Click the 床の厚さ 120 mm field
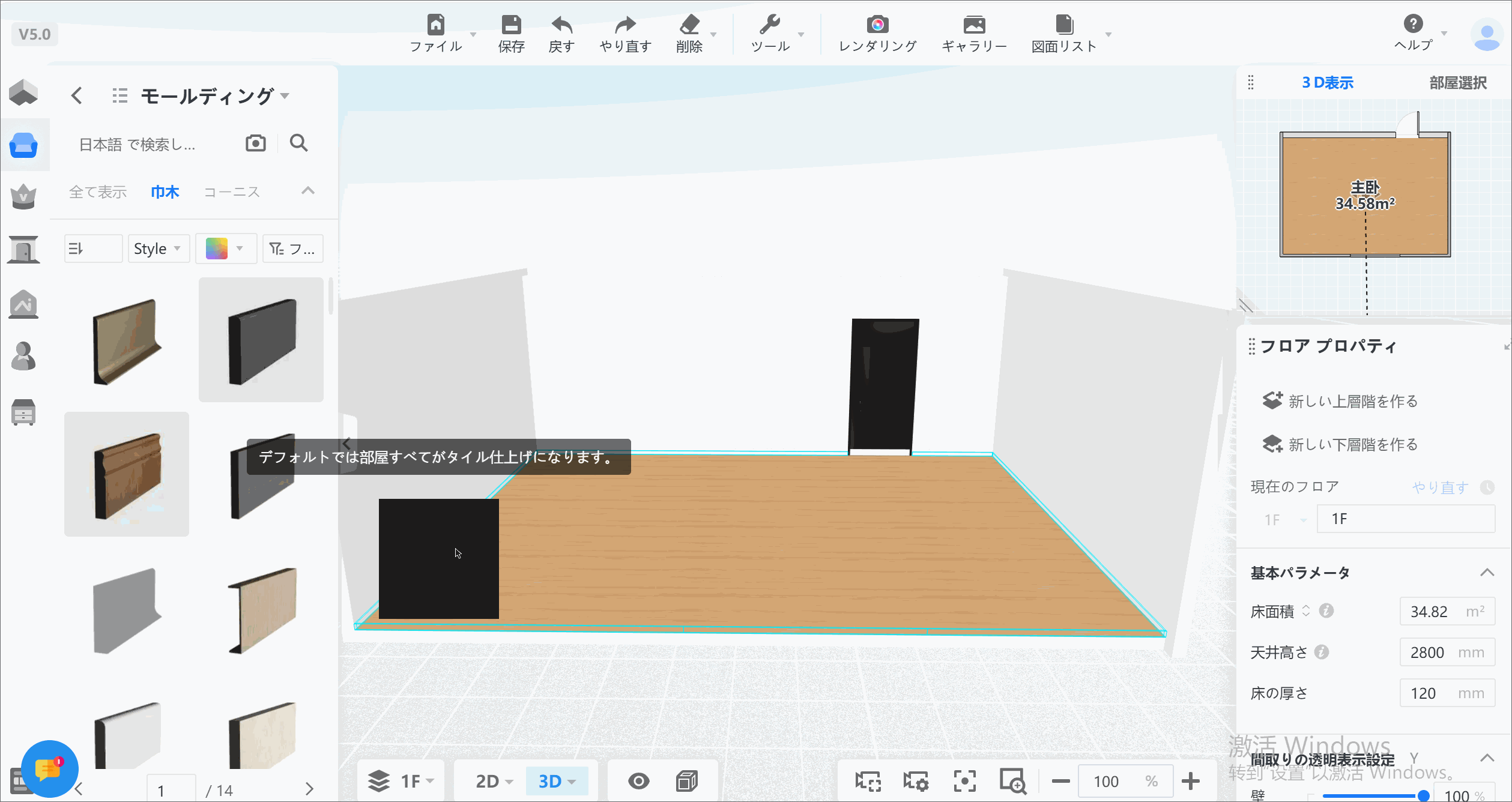 pos(1447,693)
